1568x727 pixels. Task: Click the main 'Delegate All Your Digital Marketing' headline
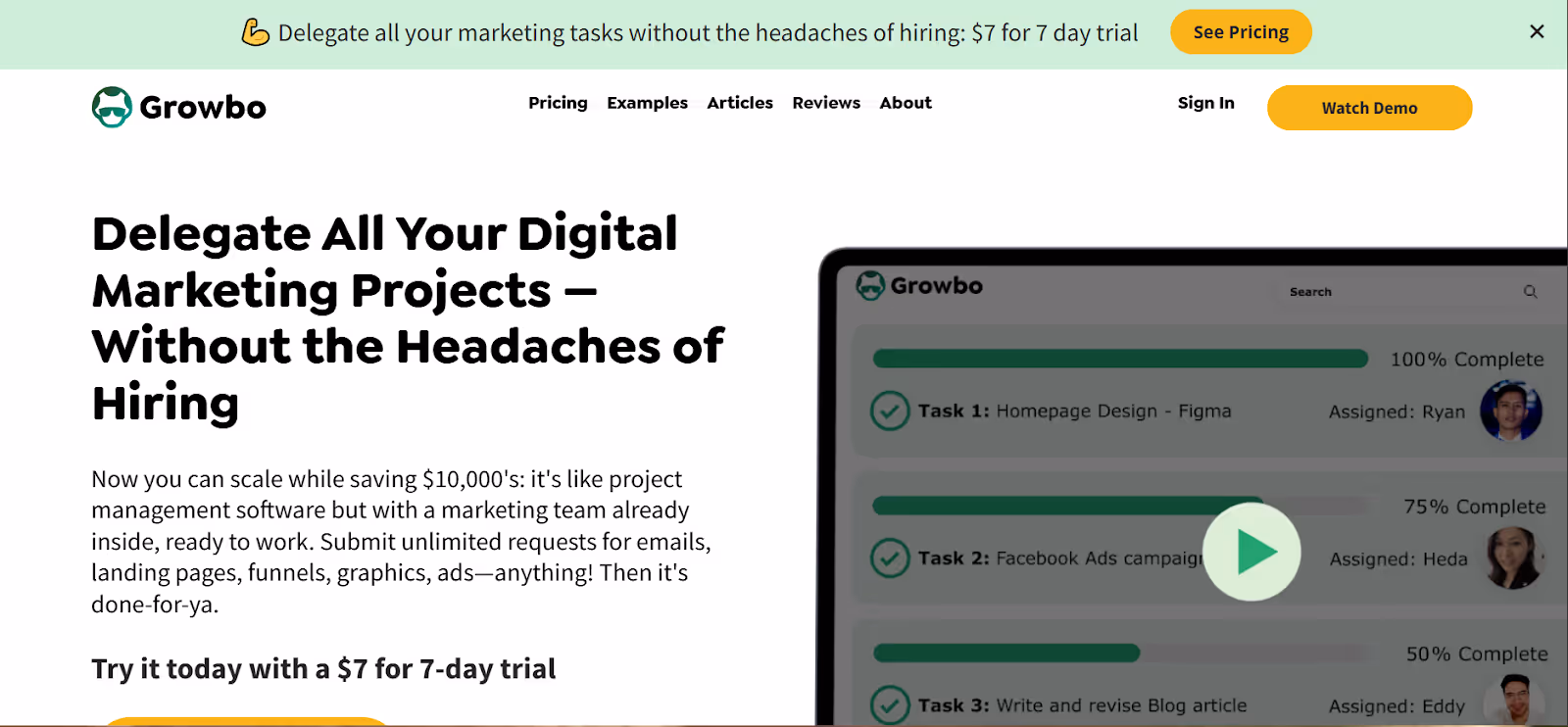point(408,318)
